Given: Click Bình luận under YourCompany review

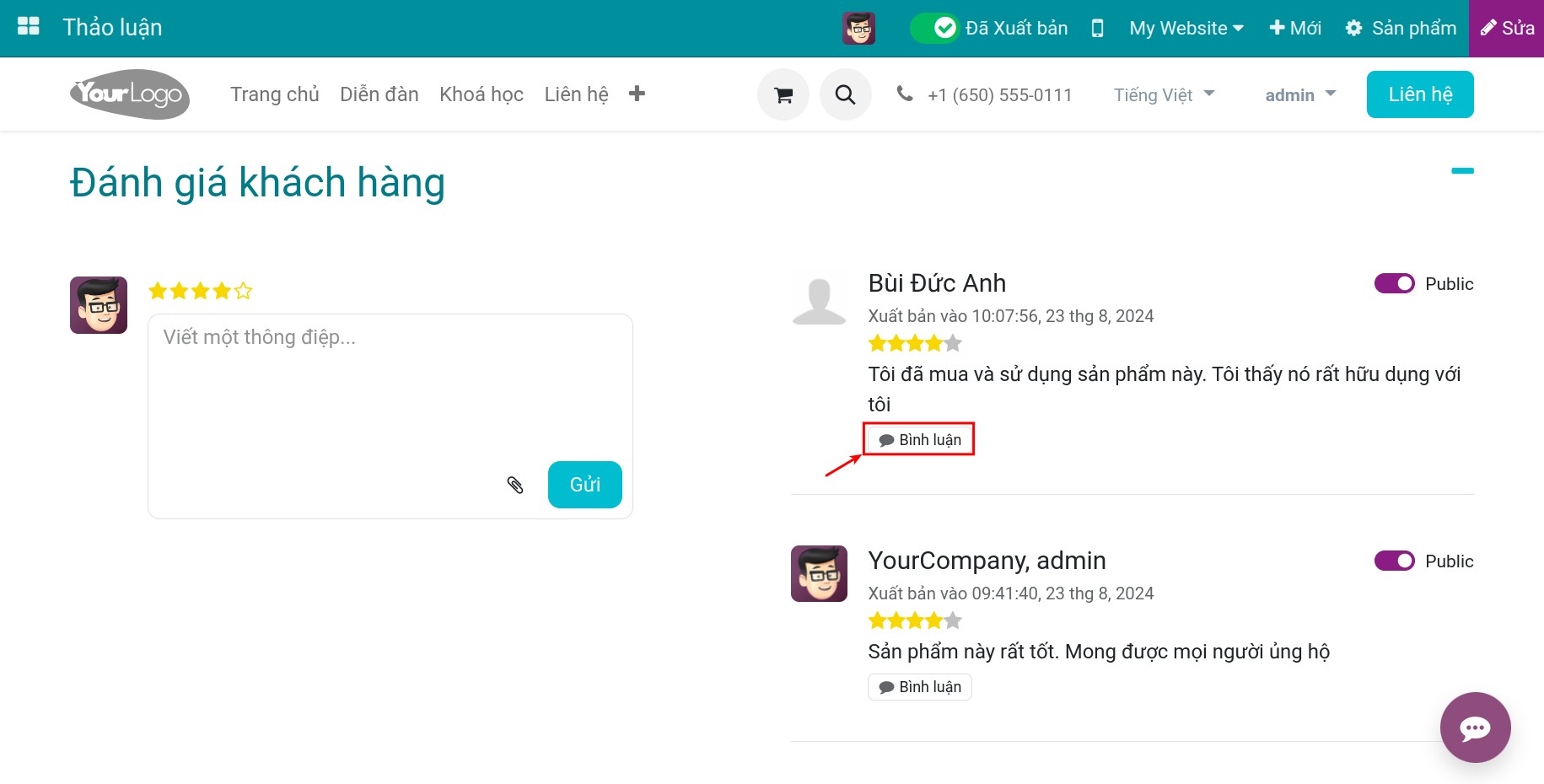Looking at the screenshot, I should [920, 687].
